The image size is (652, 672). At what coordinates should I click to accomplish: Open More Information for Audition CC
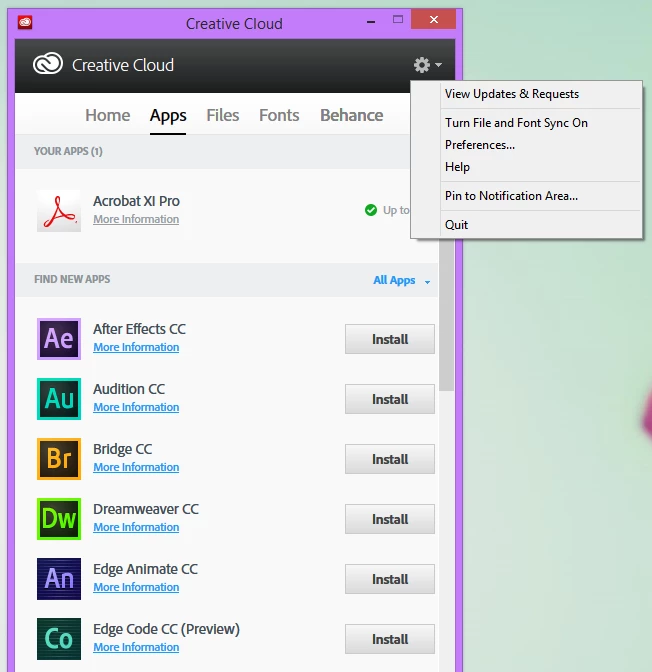click(136, 407)
